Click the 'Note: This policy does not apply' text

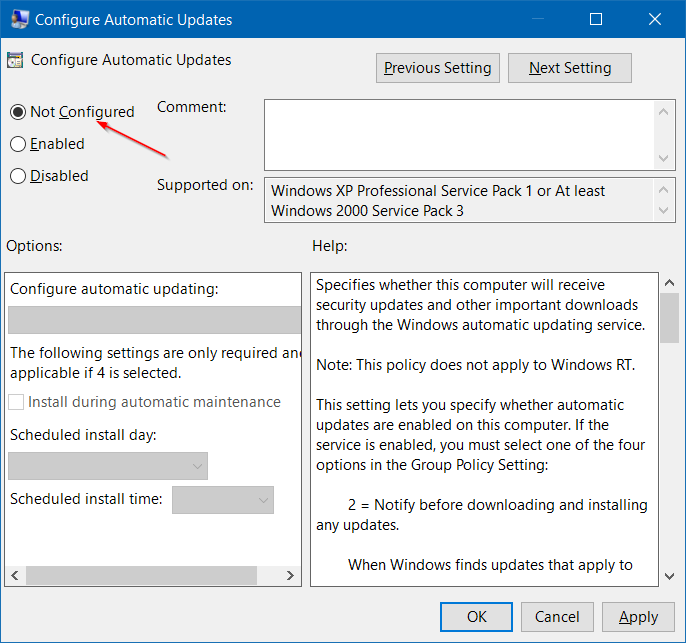[x=431, y=365]
